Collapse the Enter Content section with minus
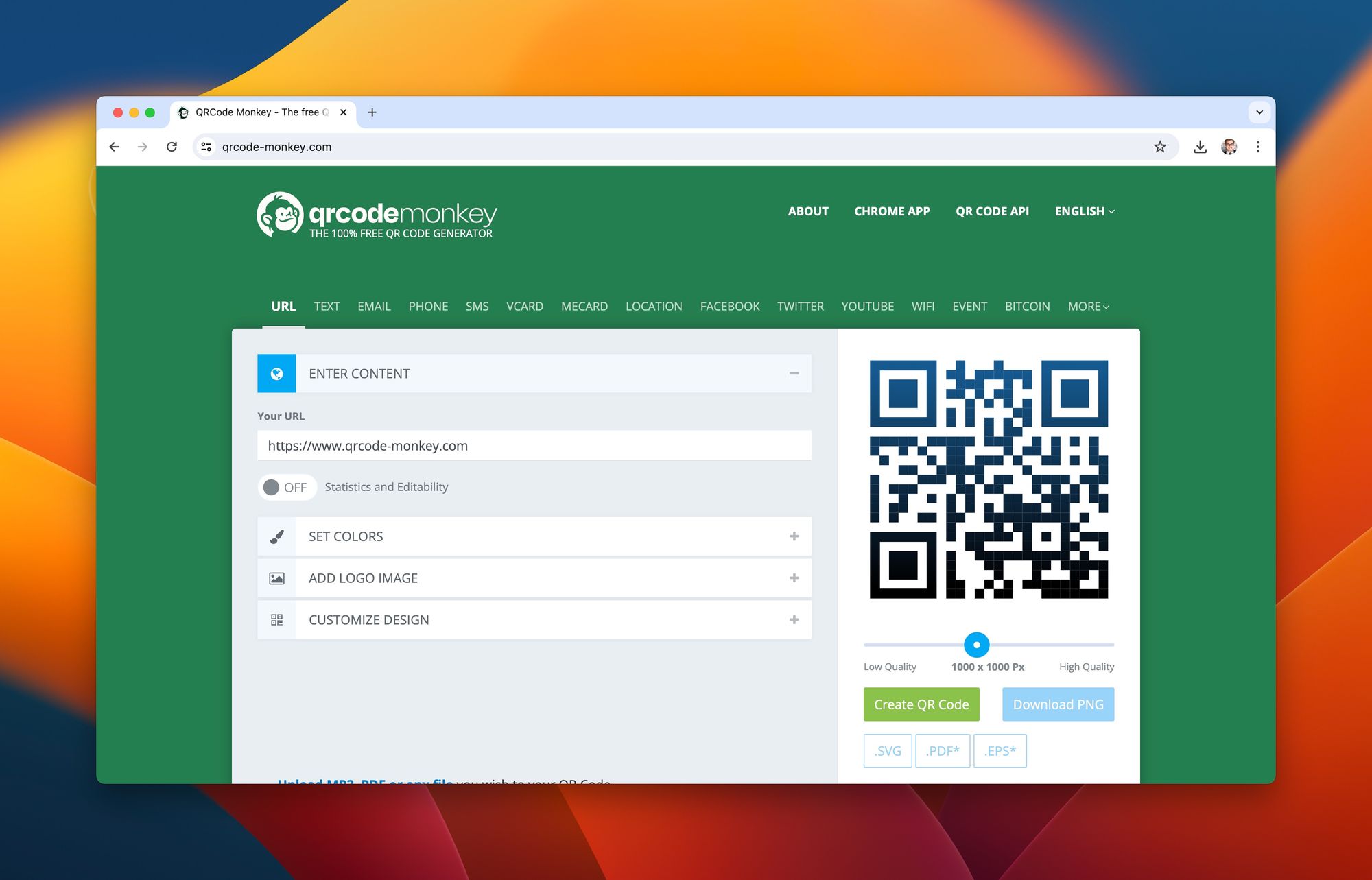 pyautogui.click(x=794, y=374)
